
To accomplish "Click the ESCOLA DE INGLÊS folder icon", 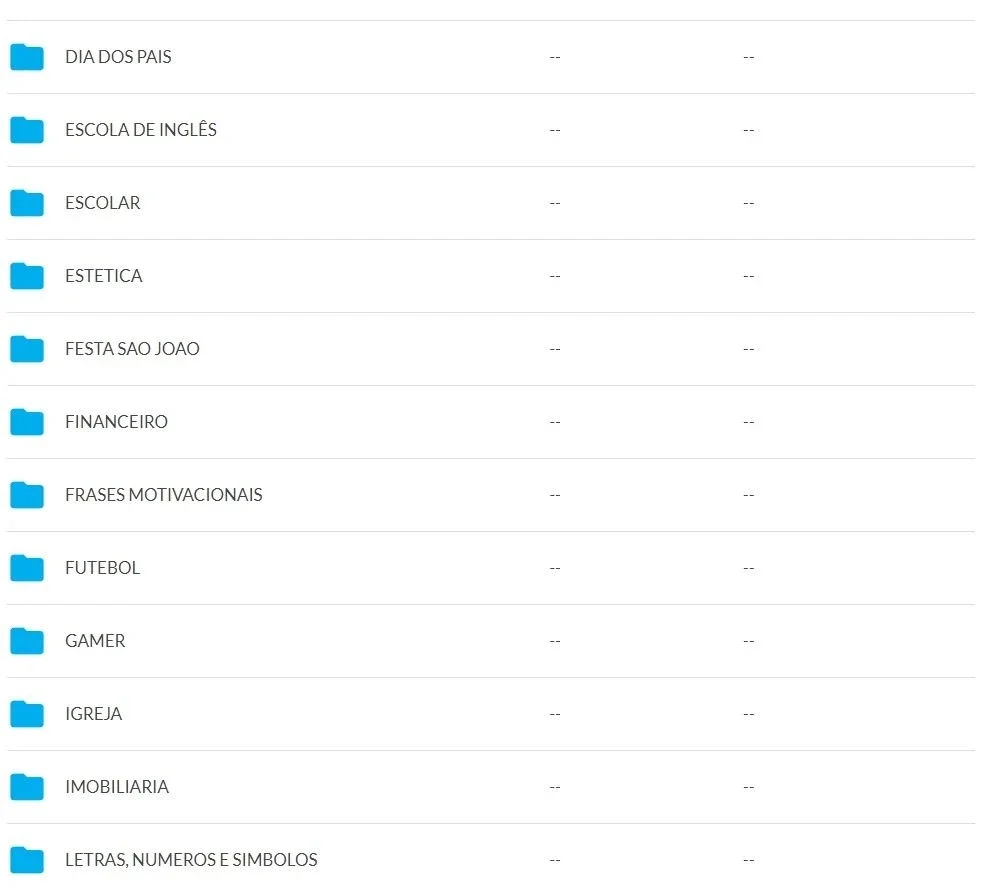I will click(x=27, y=130).
